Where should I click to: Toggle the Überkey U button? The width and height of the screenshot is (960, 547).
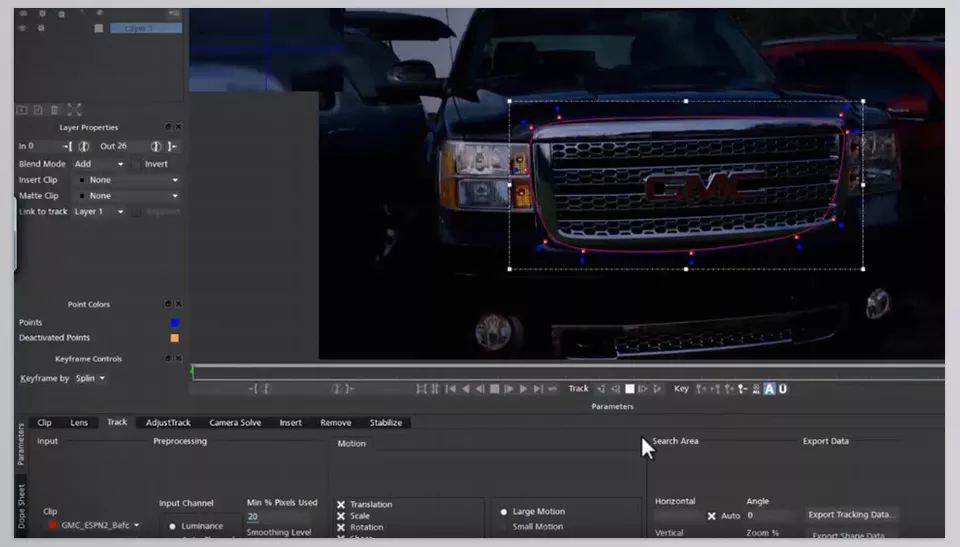pyautogui.click(x=782, y=389)
